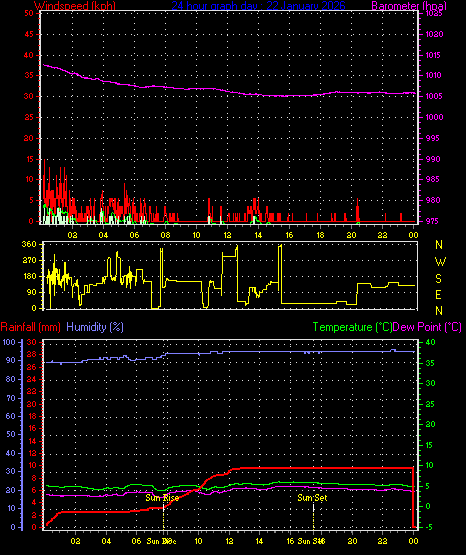Image resolution: width=466 pixels, height=555 pixels.
Task: Click the 180 degree wind direction label
Action: [x=29, y=276]
